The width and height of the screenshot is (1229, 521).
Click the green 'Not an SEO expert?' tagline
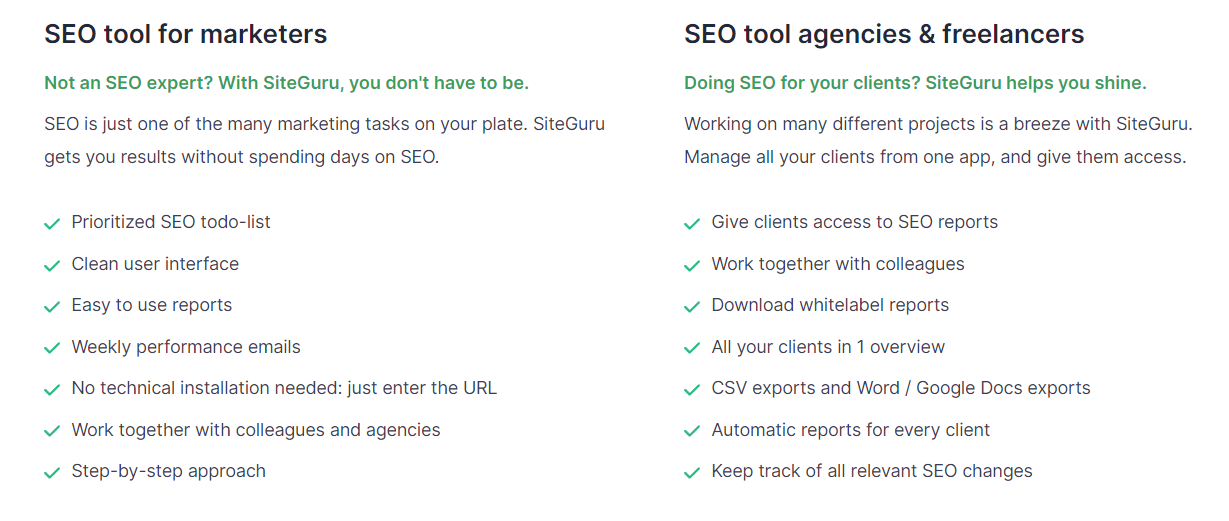286,83
